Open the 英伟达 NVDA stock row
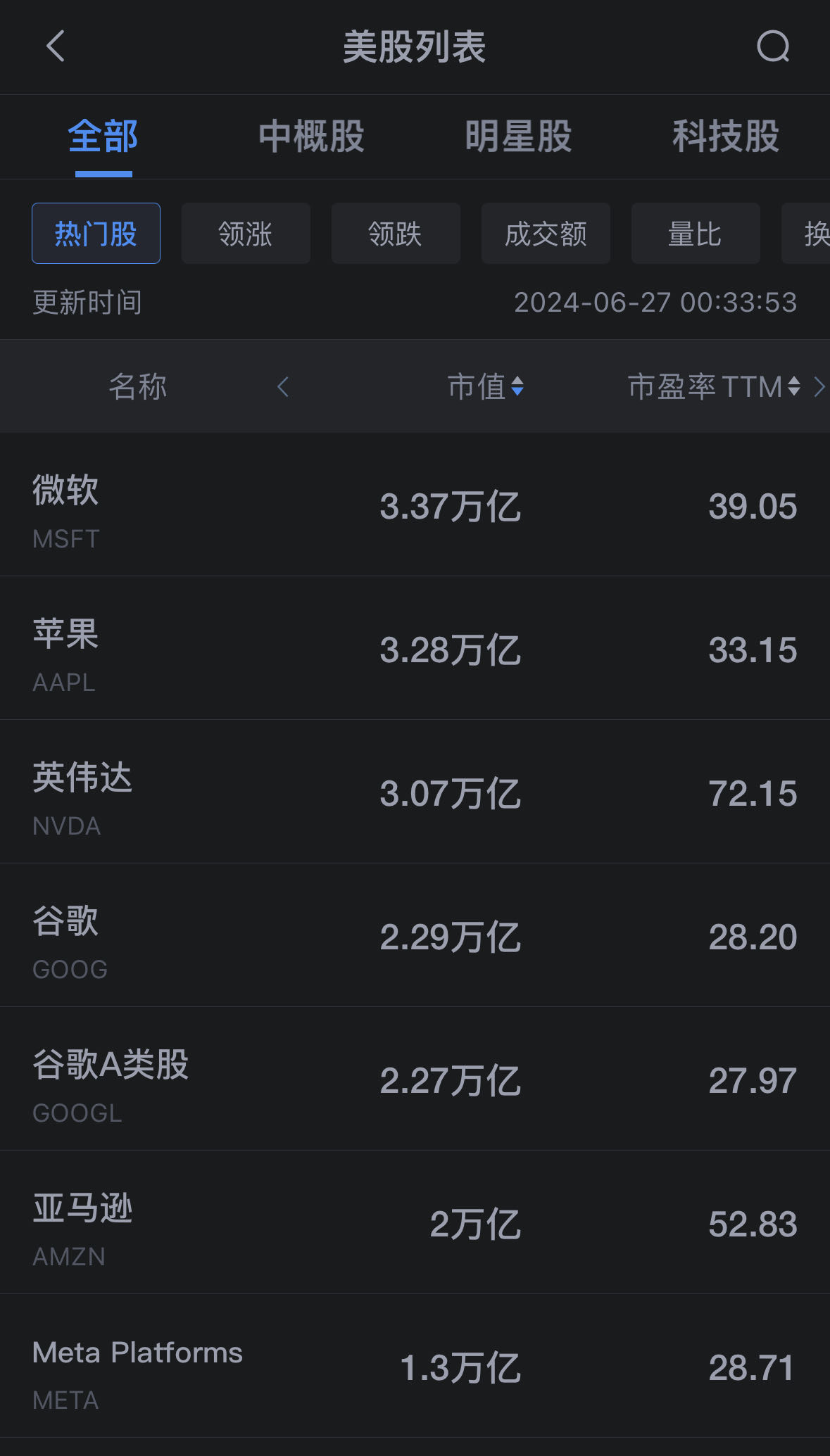The image size is (830, 1456). [415, 793]
